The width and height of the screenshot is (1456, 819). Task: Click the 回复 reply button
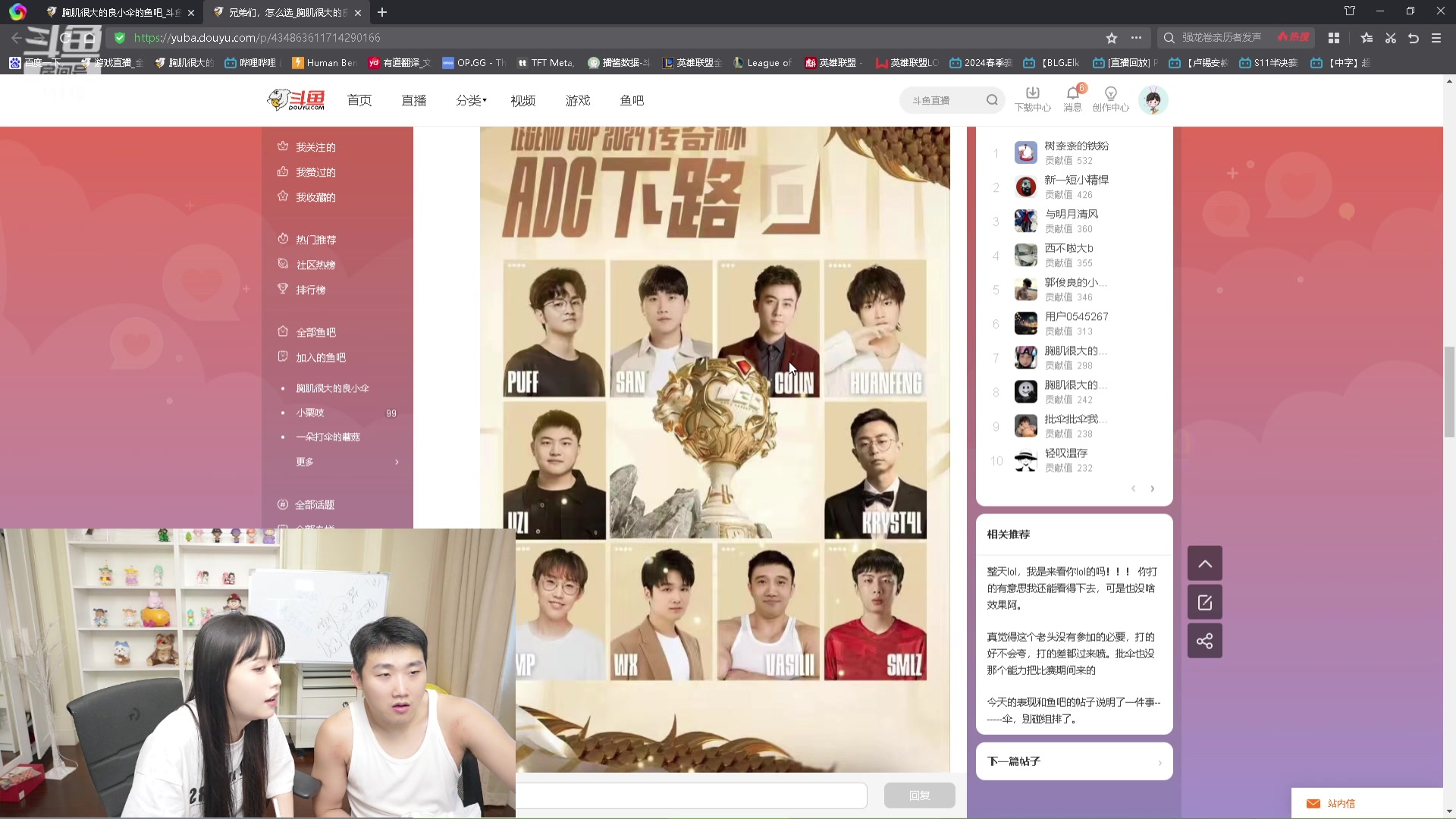pos(920,795)
